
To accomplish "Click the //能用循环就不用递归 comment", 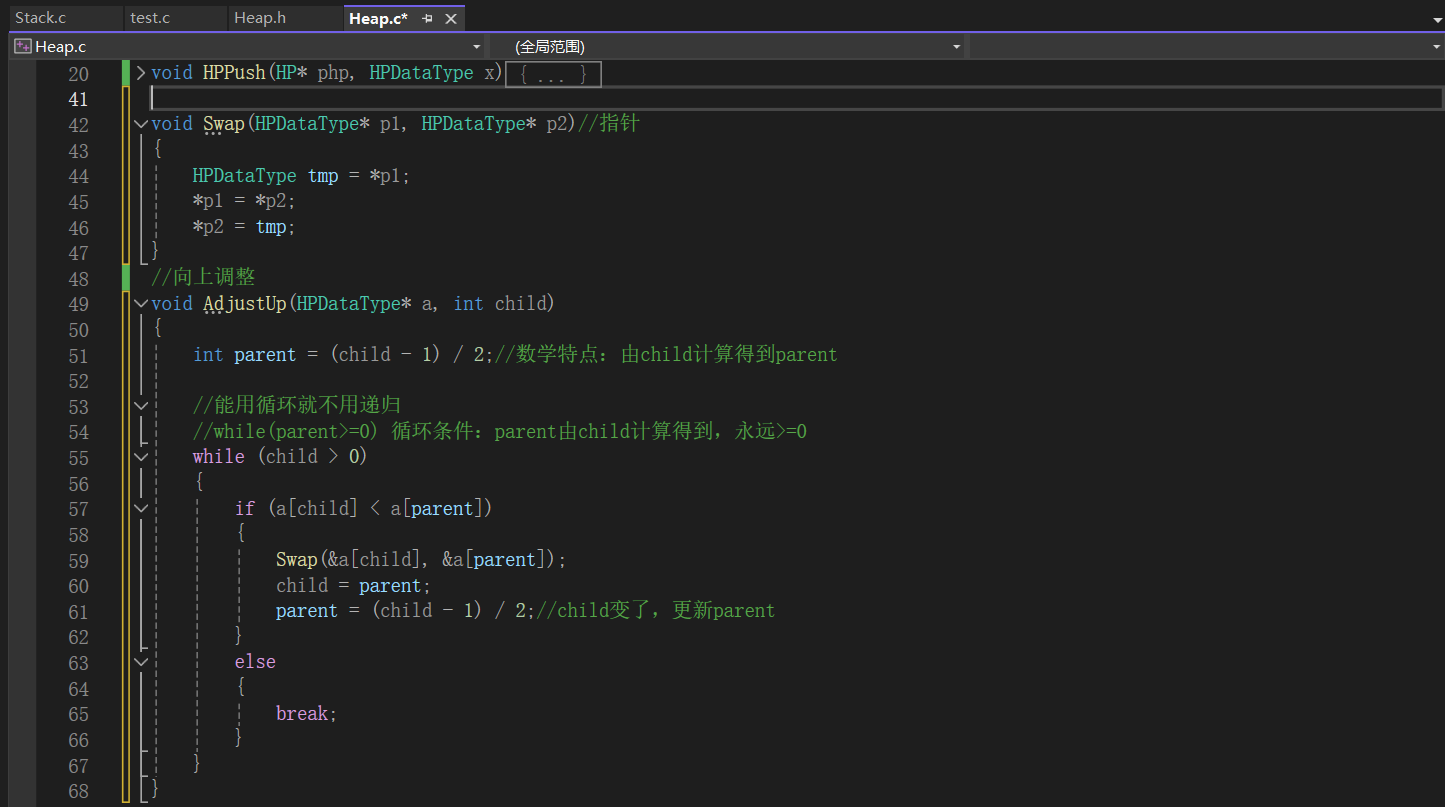I will (296, 405).
